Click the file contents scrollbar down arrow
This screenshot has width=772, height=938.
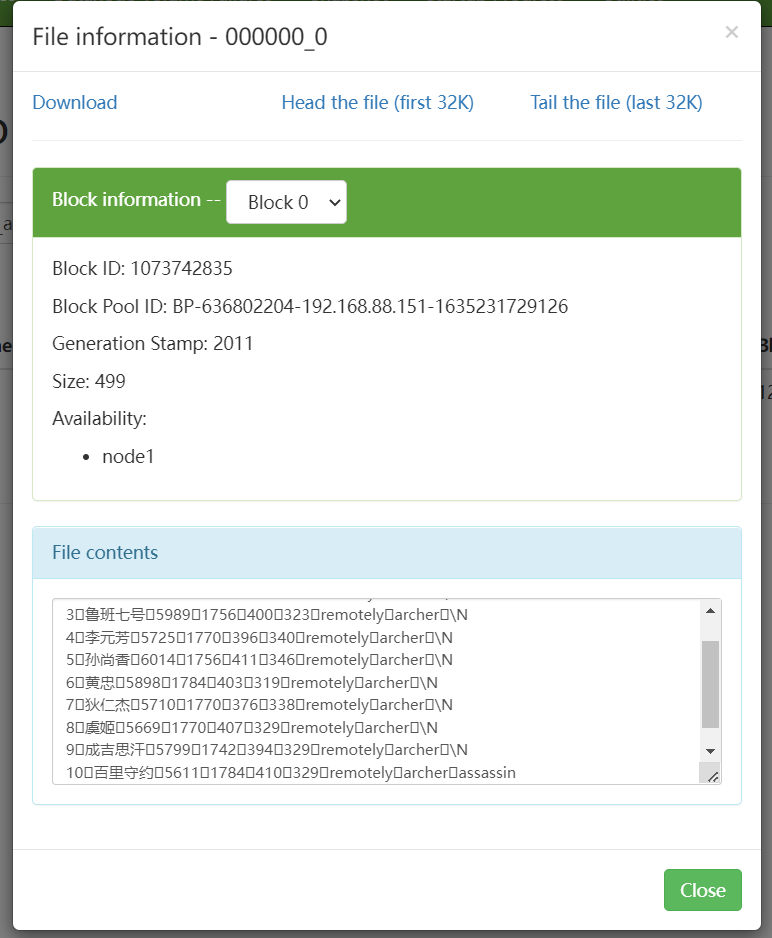(710, 751)
